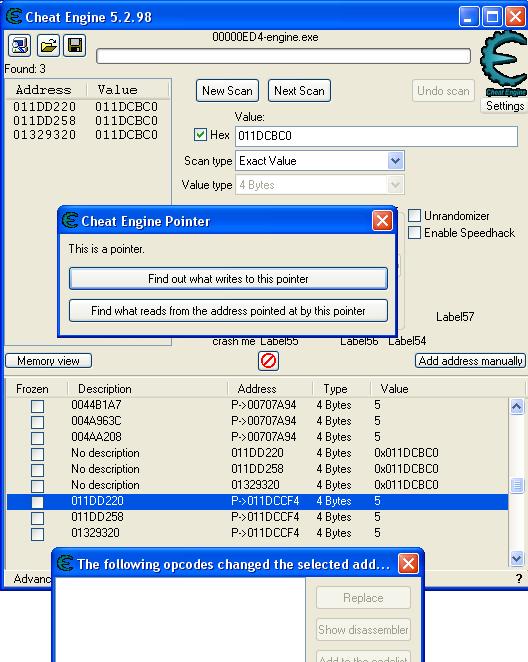528x662 pixels.
Task: Click the scan progress bar
Action: coord(284,56)
